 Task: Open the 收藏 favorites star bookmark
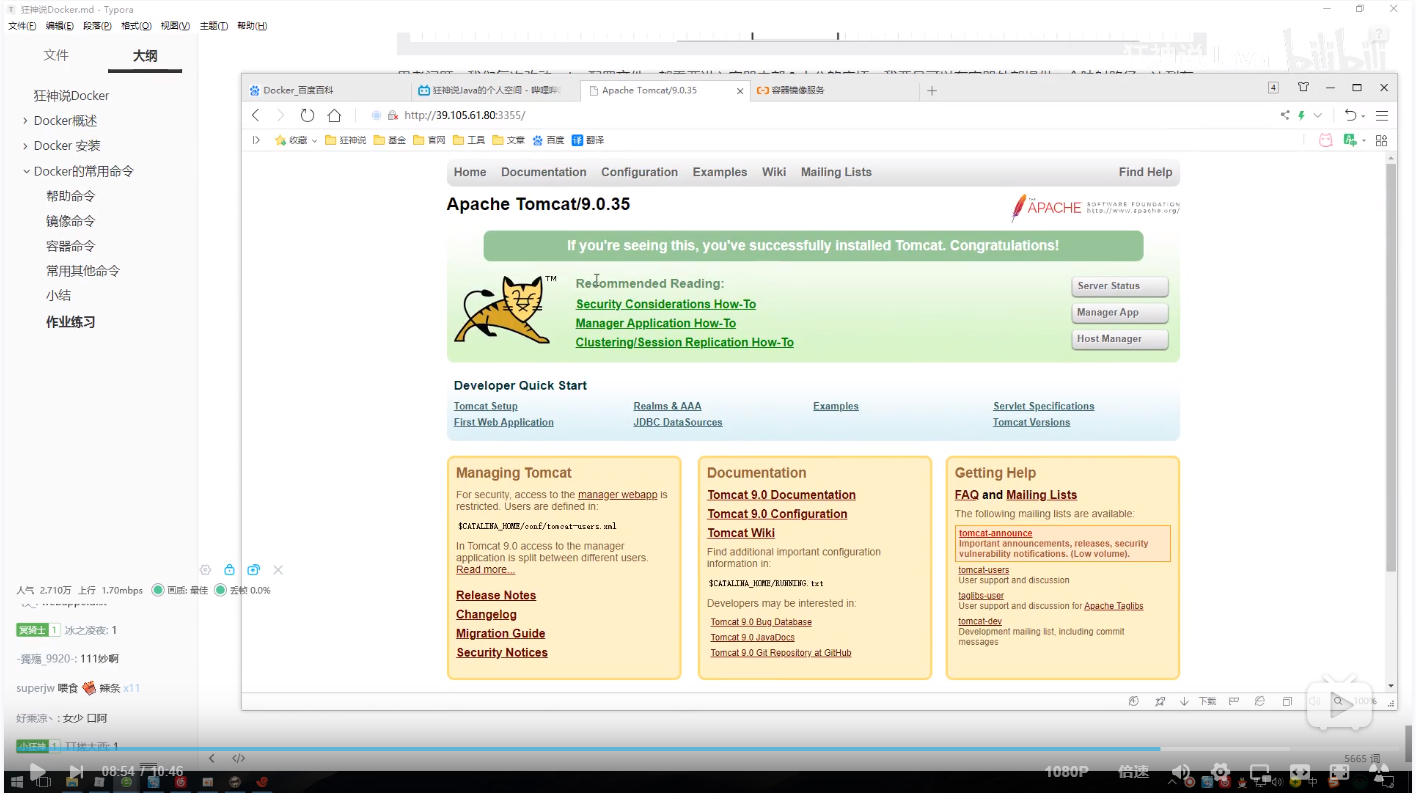291,140
